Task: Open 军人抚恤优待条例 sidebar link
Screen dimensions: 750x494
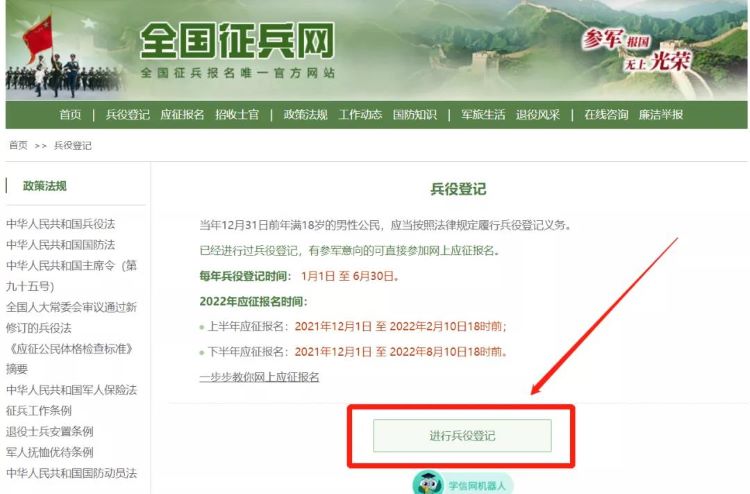Action: pos(50,452)
